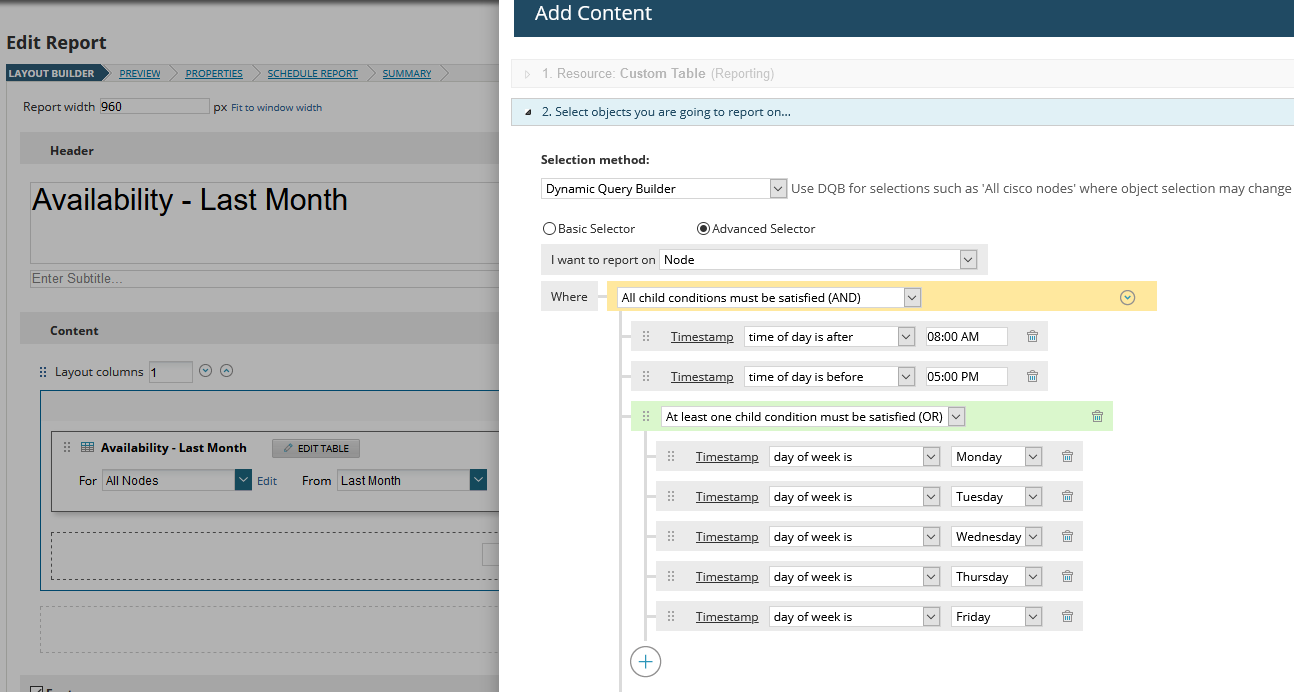Click Fit to window width link
This screenshot has height=692, width=1294.
(276, 108)
